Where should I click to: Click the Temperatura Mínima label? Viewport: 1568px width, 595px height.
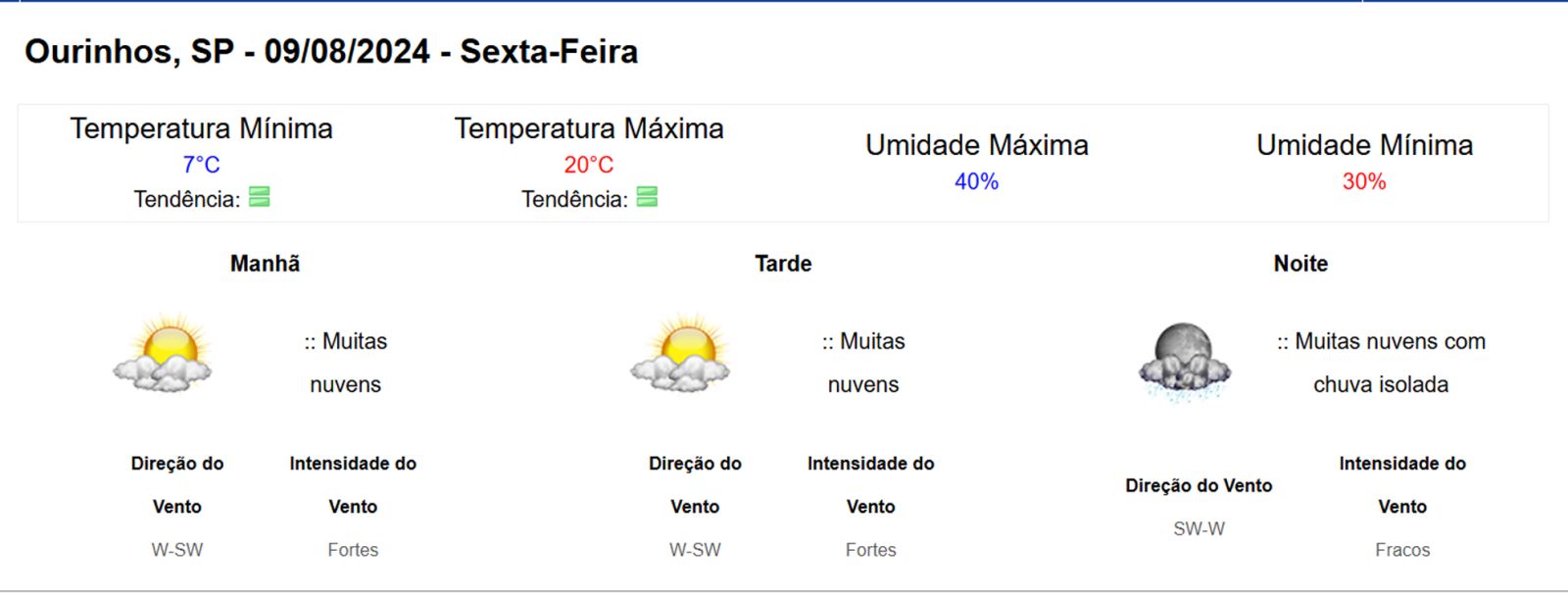click(201, 128)
